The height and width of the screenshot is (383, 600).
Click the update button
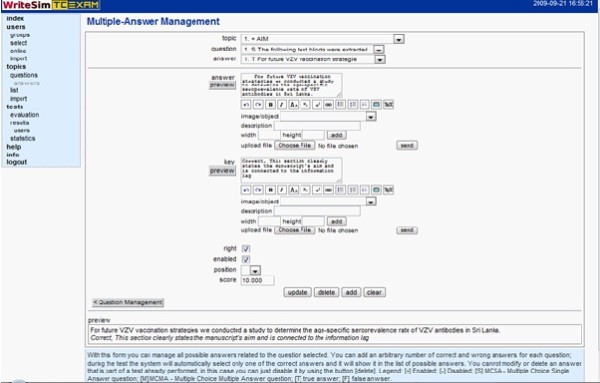pyautogui.click(x=297, y=292)
